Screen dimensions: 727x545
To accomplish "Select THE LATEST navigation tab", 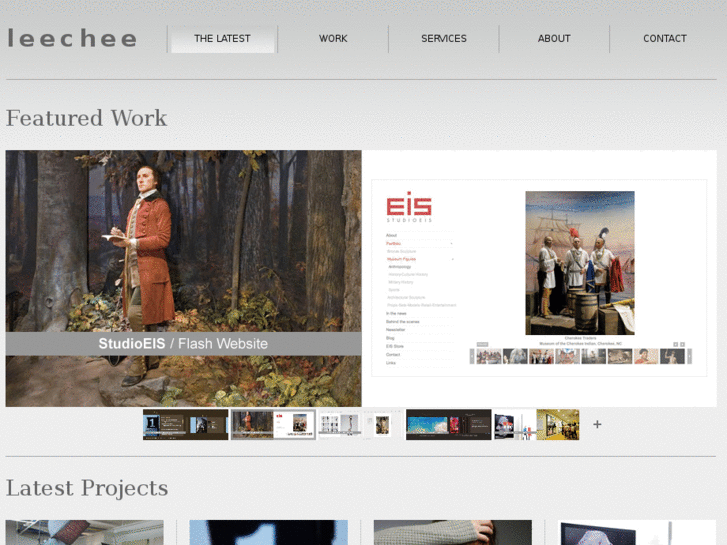I will (x=223, y=39).
